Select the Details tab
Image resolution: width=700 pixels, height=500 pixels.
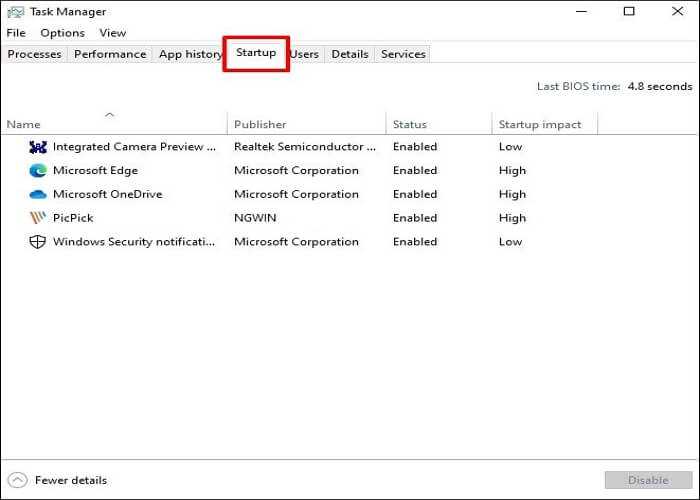[x=350, y=54]
